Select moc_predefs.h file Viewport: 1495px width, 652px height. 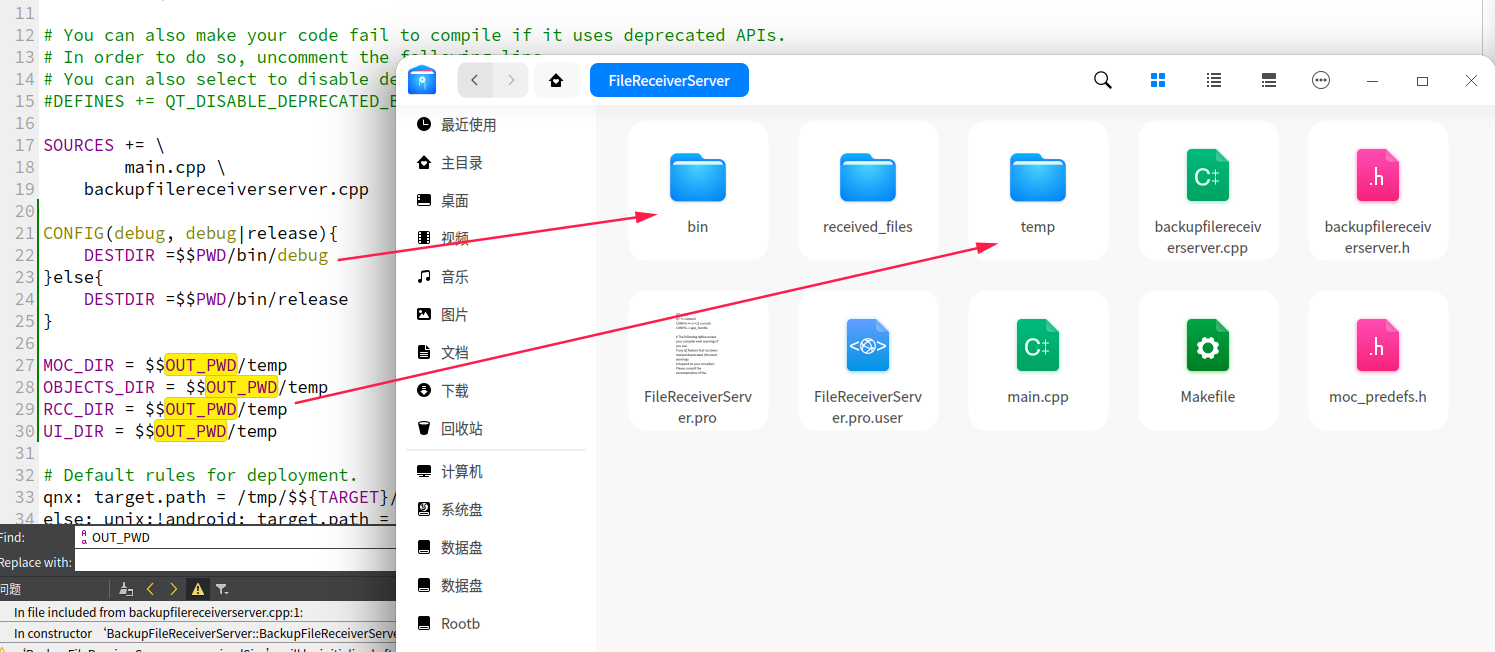pos(1378,361)
